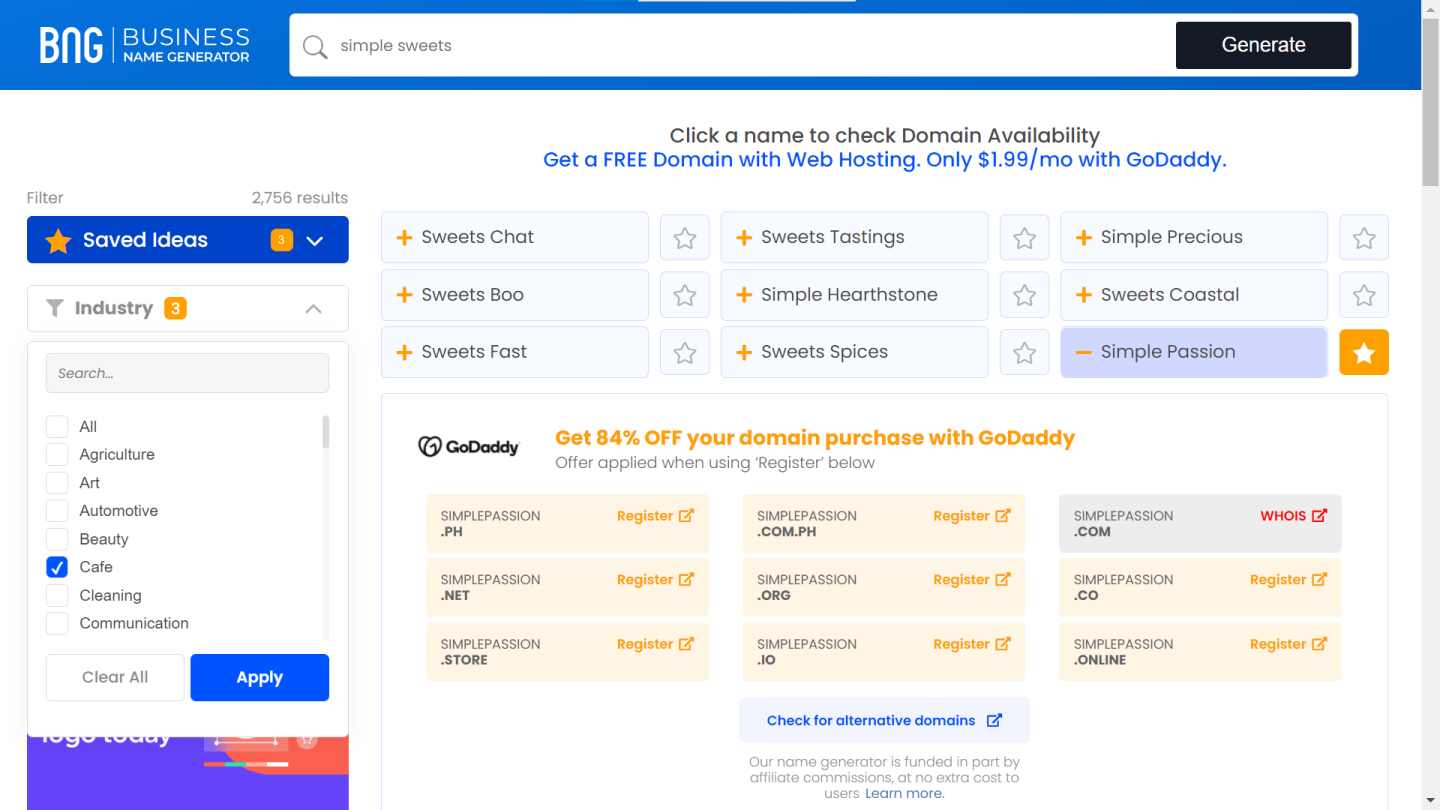Uncheck the Cafe industry checkbox

coord(57,567)
